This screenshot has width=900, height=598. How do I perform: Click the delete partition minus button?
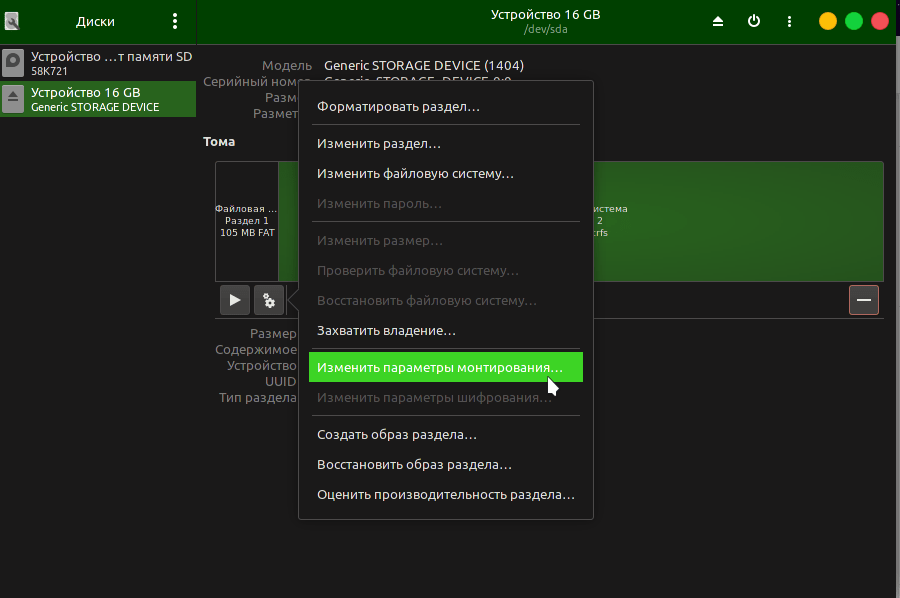[864, 300]
